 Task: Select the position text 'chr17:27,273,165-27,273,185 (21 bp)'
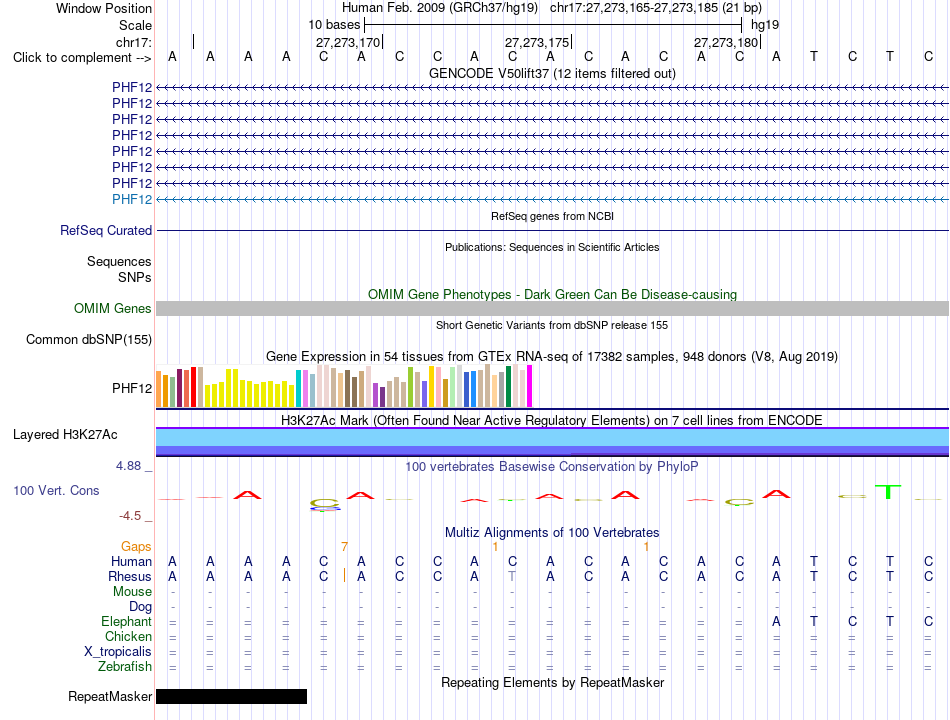click(x=656, y=8)
